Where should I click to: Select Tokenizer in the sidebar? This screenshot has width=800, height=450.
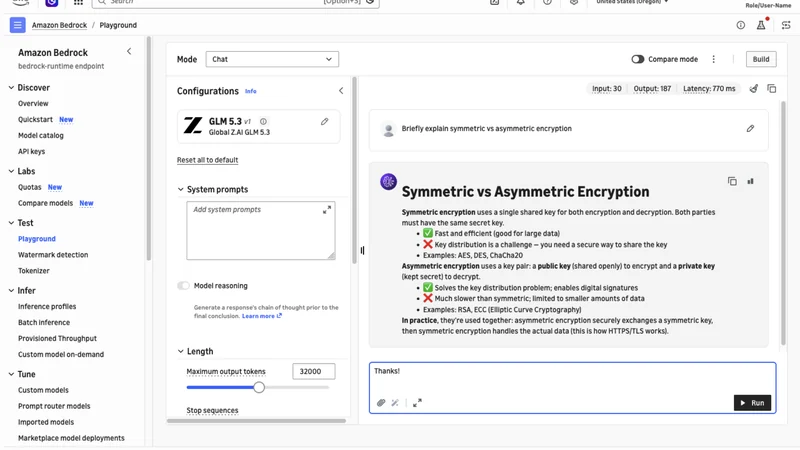tap(34, 271)
